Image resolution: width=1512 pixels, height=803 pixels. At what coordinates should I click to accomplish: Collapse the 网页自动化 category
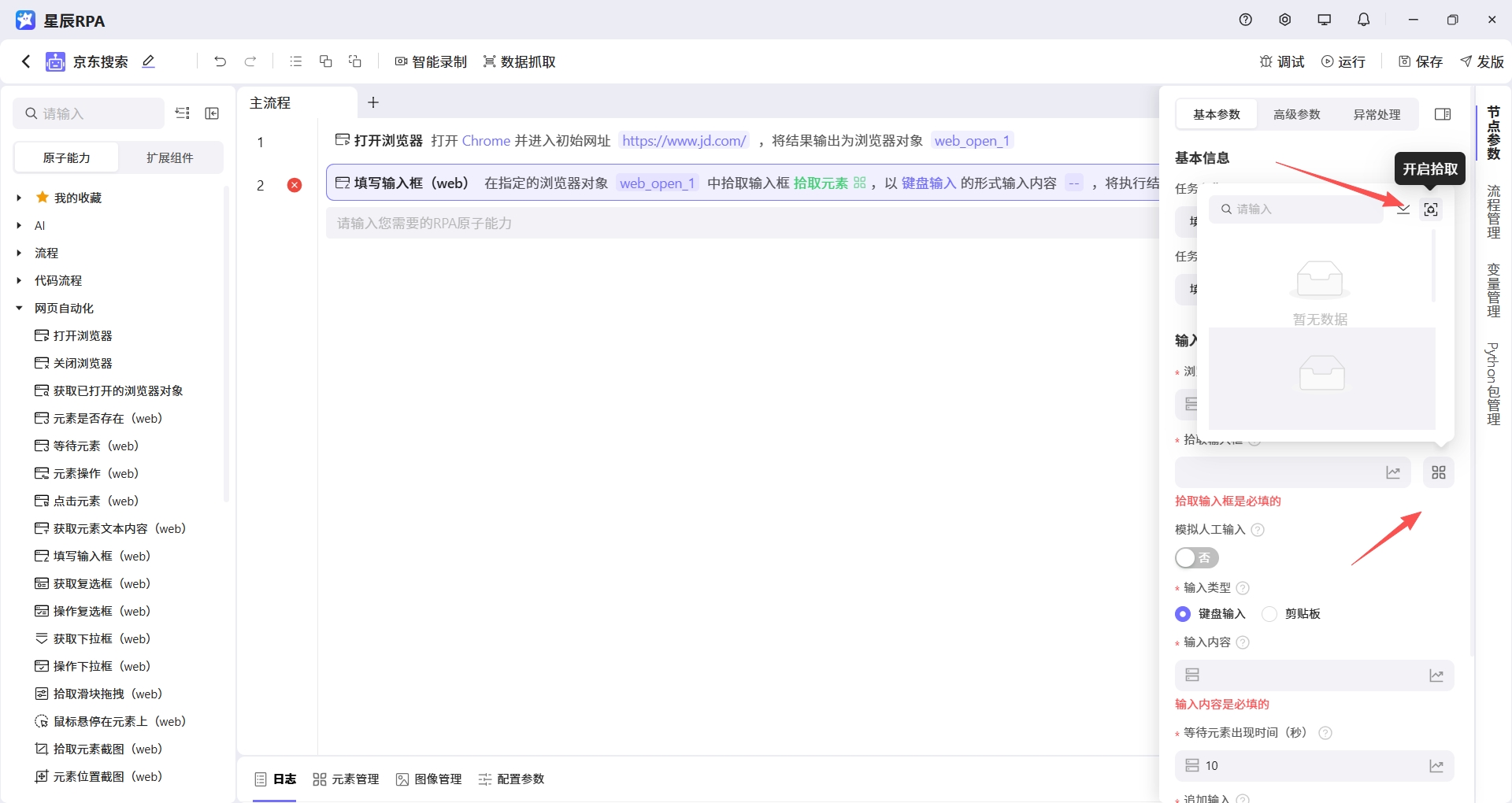pyautogui.click(x=20, y=308)
